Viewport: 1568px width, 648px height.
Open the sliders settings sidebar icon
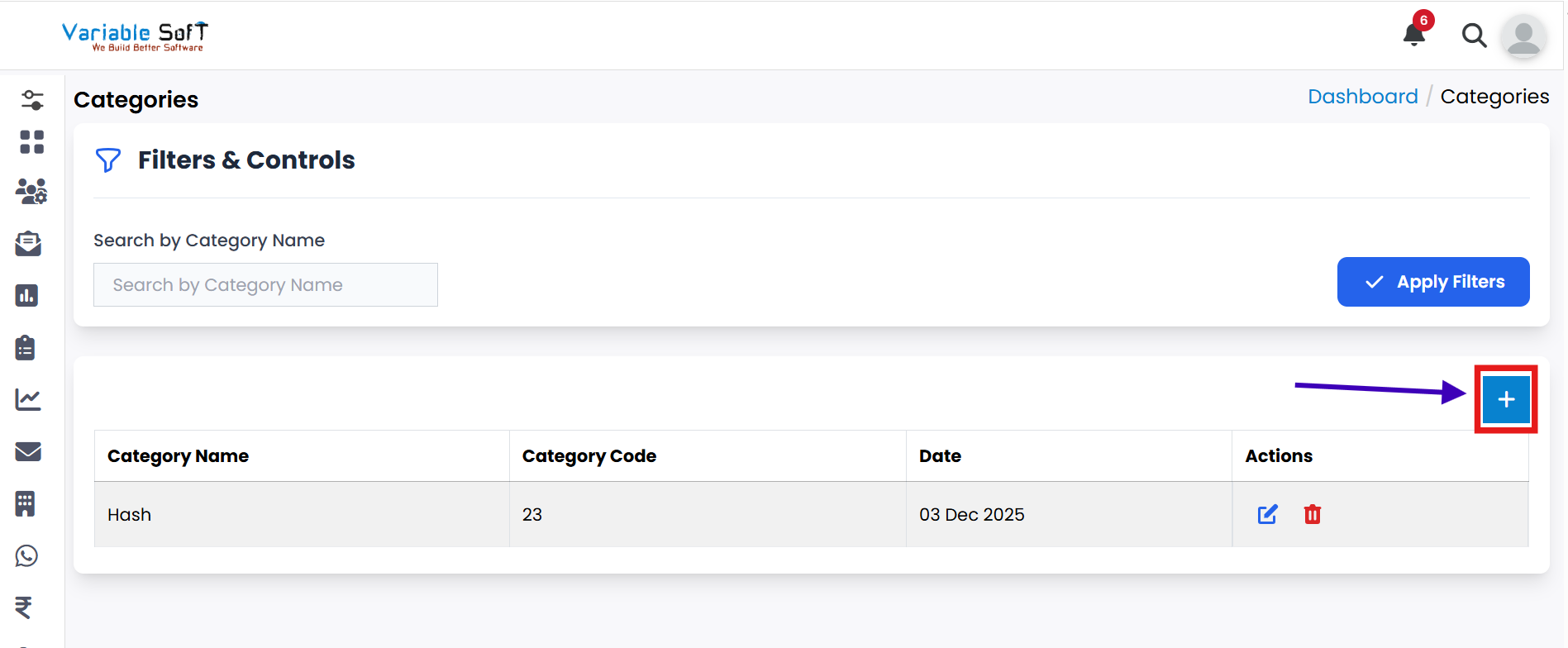31,100
